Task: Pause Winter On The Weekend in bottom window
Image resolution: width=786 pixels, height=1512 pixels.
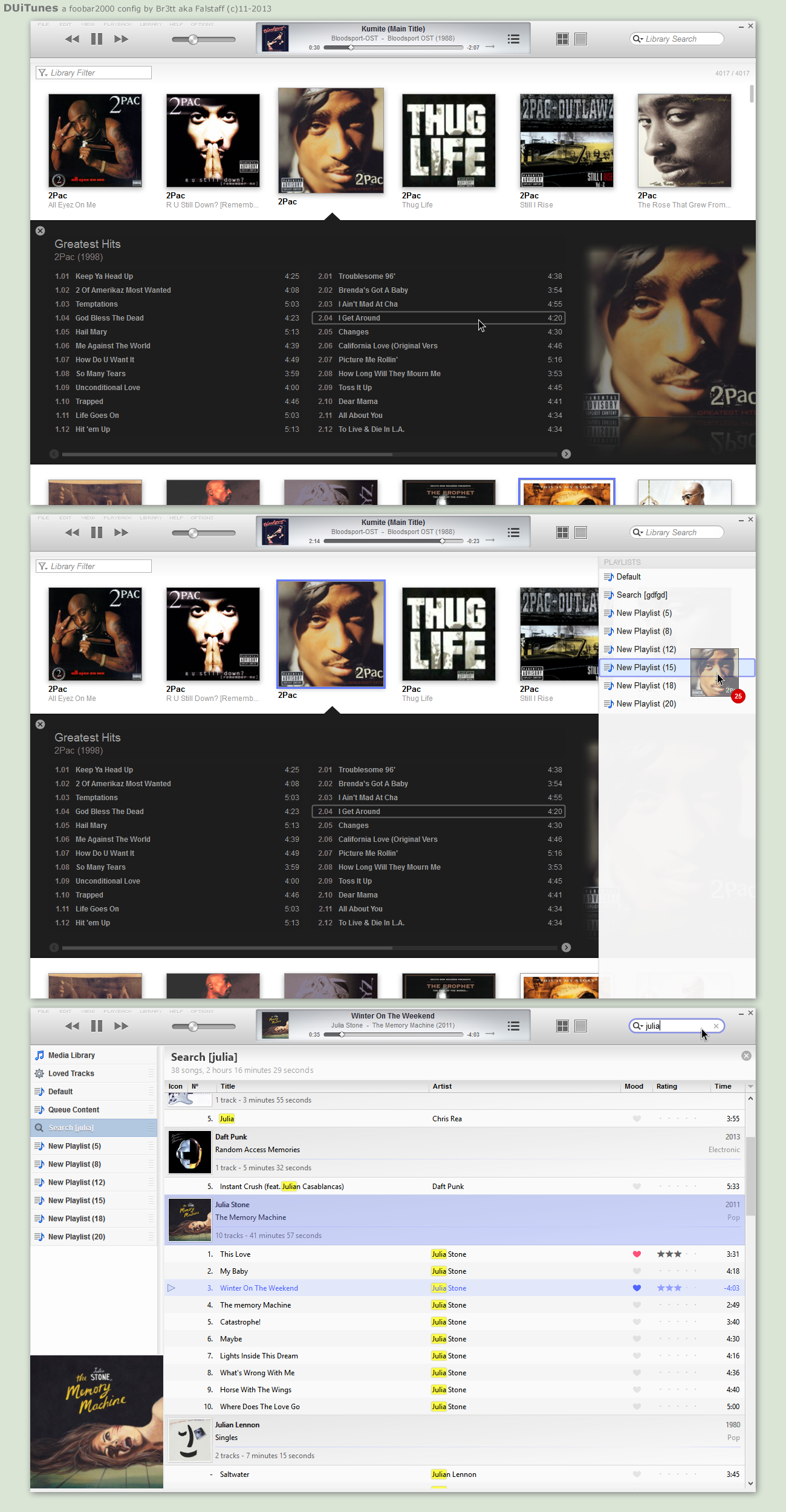Action: [x=97, y=1026]
